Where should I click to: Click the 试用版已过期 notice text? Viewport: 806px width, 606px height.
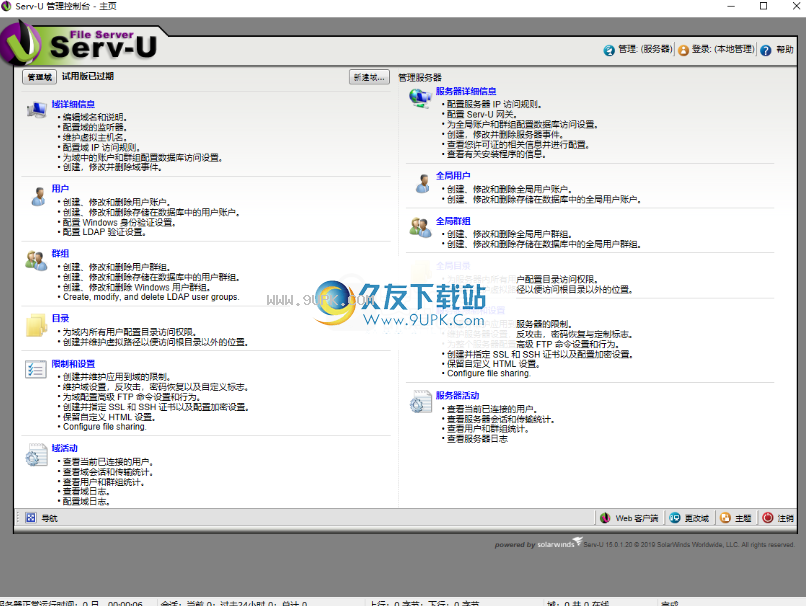(x=88, y=77)
